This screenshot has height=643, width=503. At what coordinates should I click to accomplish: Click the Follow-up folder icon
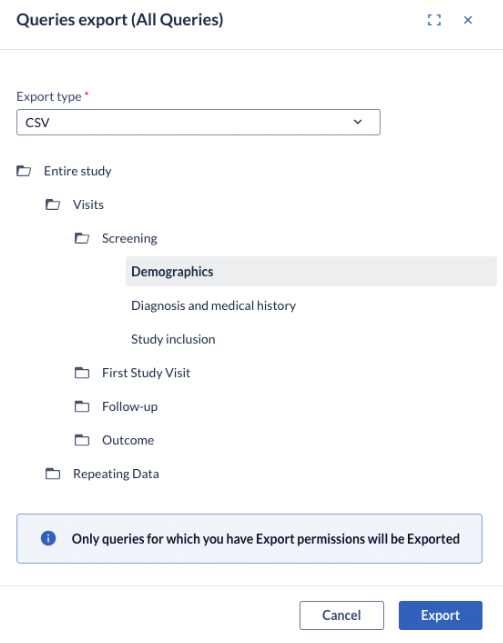point(82,406)
